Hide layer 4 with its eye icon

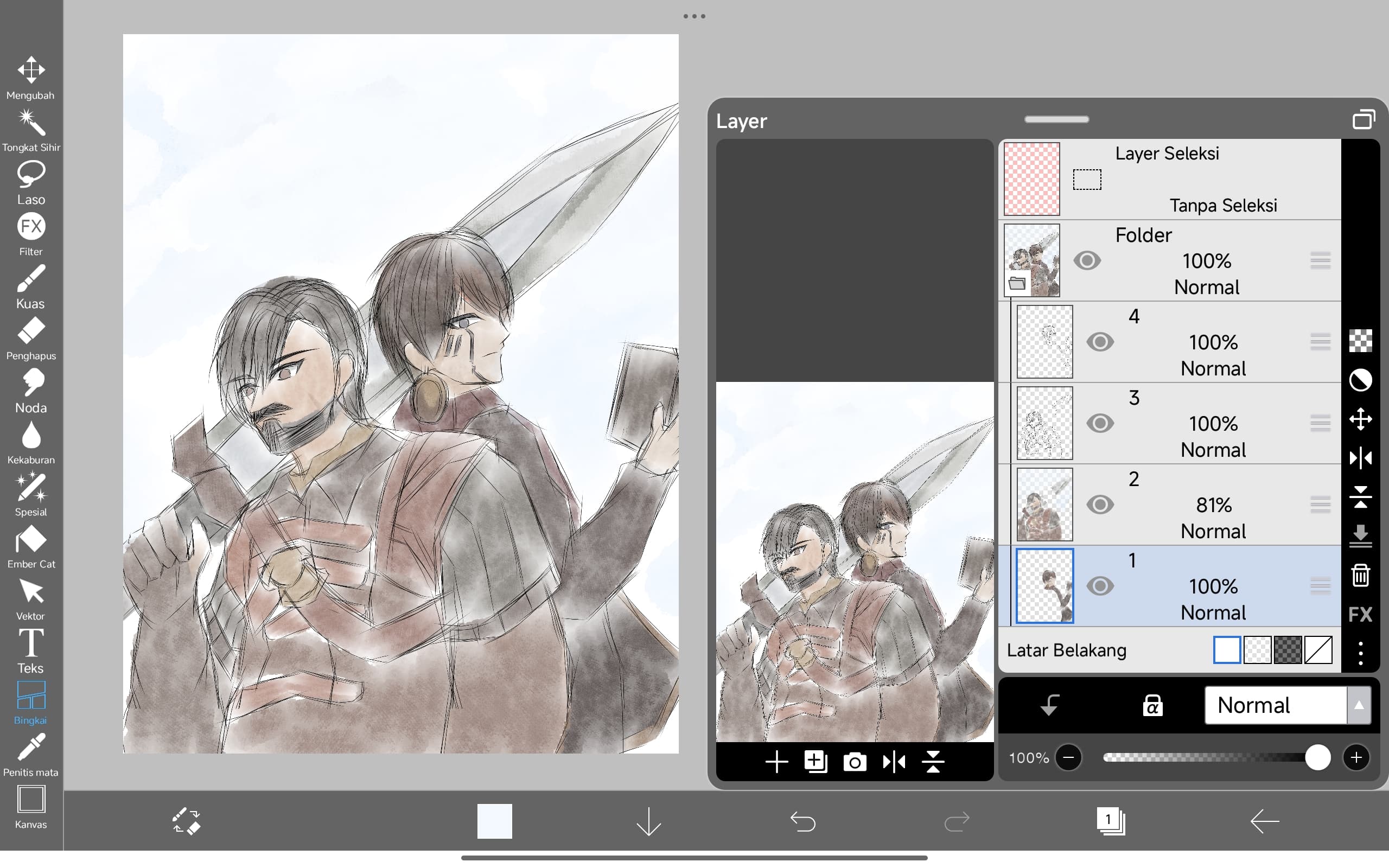point(1100,342)
